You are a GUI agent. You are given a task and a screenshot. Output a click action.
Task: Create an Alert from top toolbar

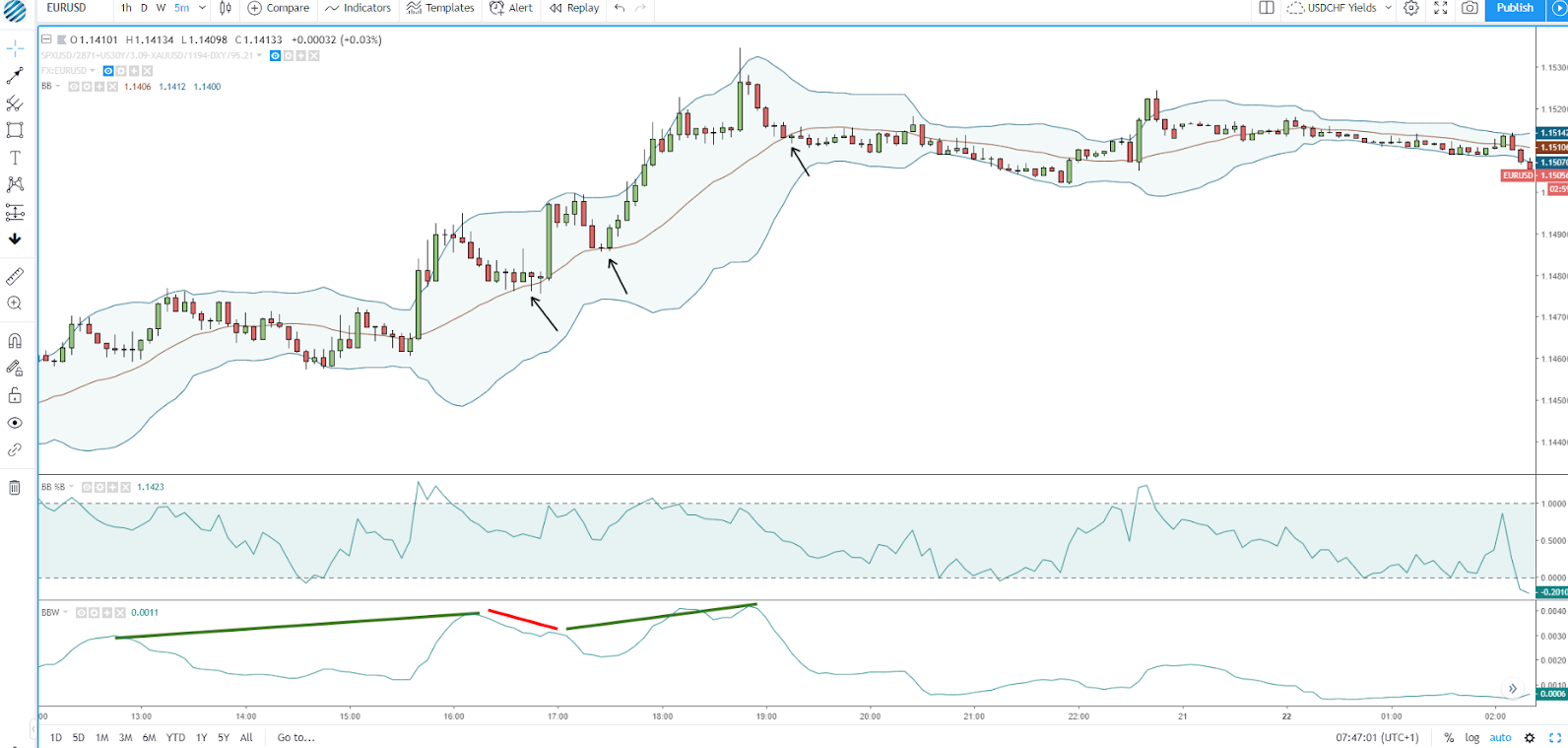511,8
